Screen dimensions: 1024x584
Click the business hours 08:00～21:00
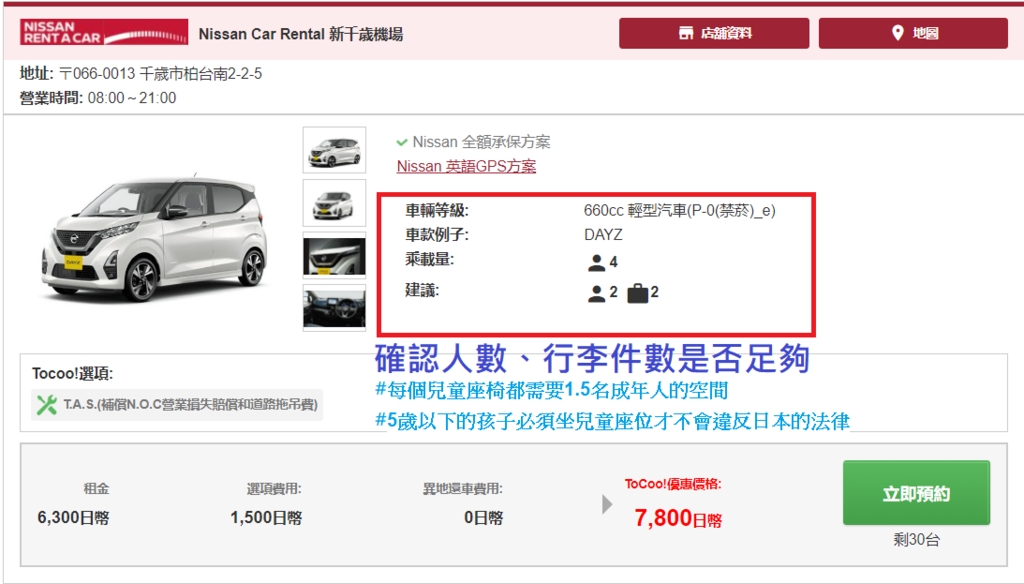(132, 99)
